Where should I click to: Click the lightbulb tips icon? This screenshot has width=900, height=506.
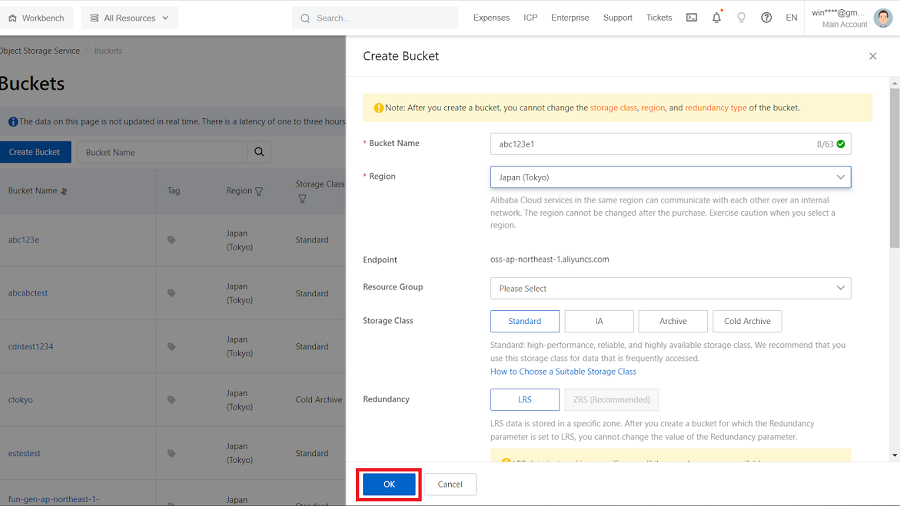(x=741, y=18)
